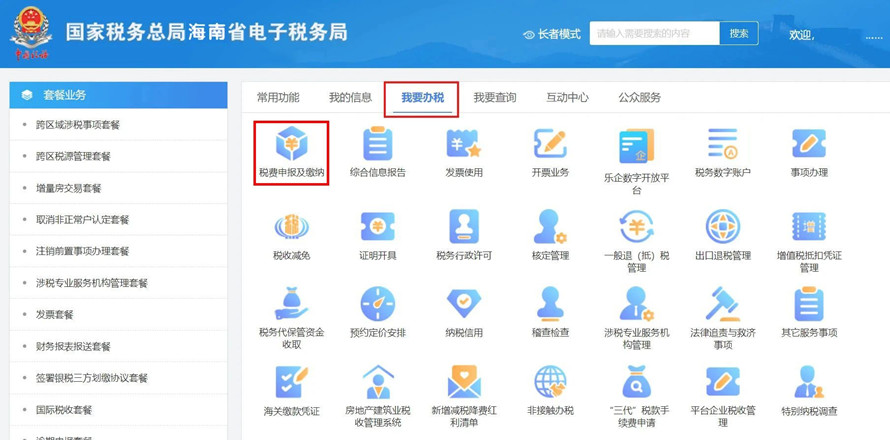Viewport: 890px width, 440px height.
Task: Select the 出口退税管理 globe icon
Action: coord(723,227)
